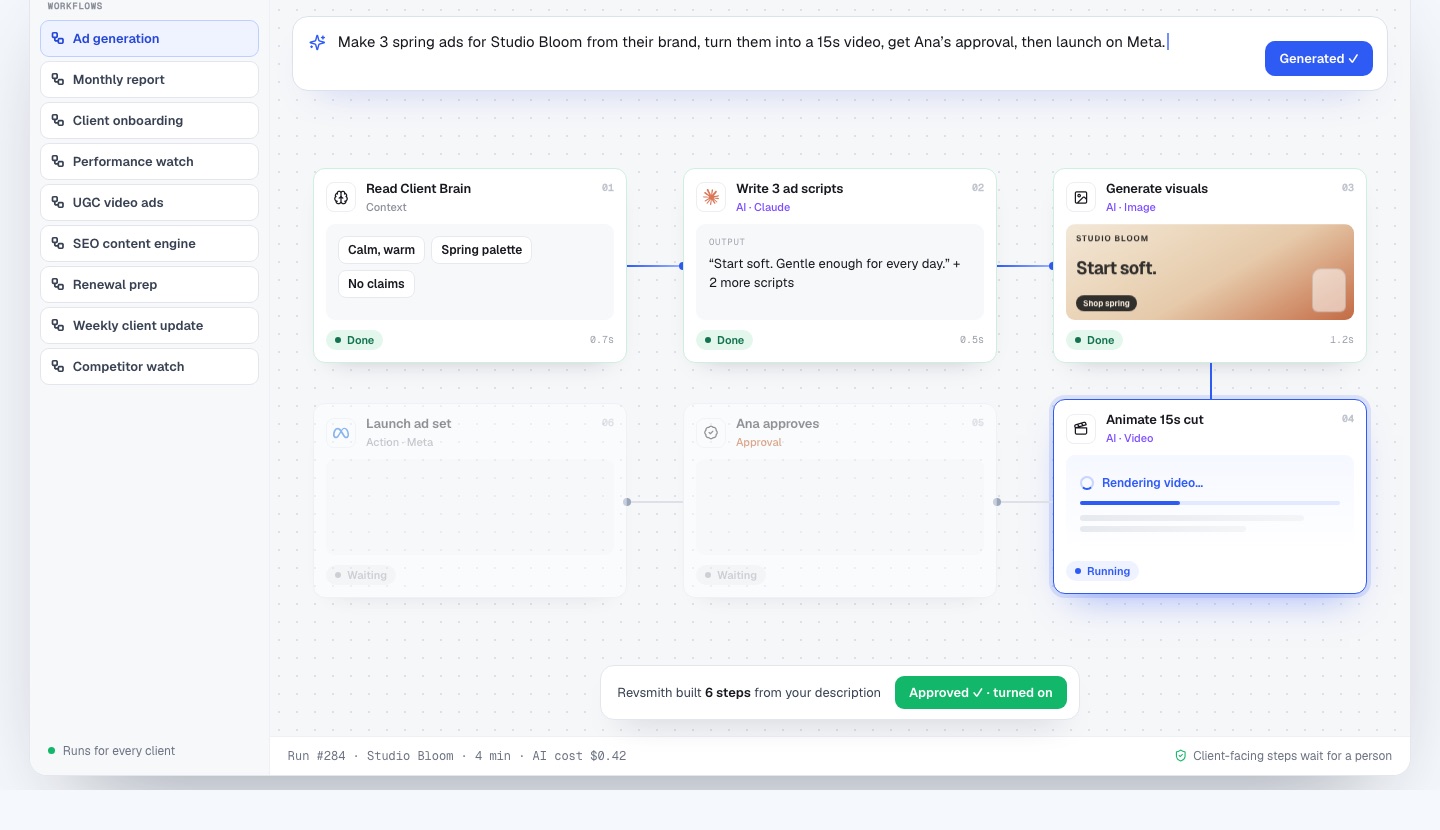Image resolution: width=1440 pixels, height=830 pixels.
Task: Click Client-facing steps wait for a person
Action: (x=1292, y=756)
